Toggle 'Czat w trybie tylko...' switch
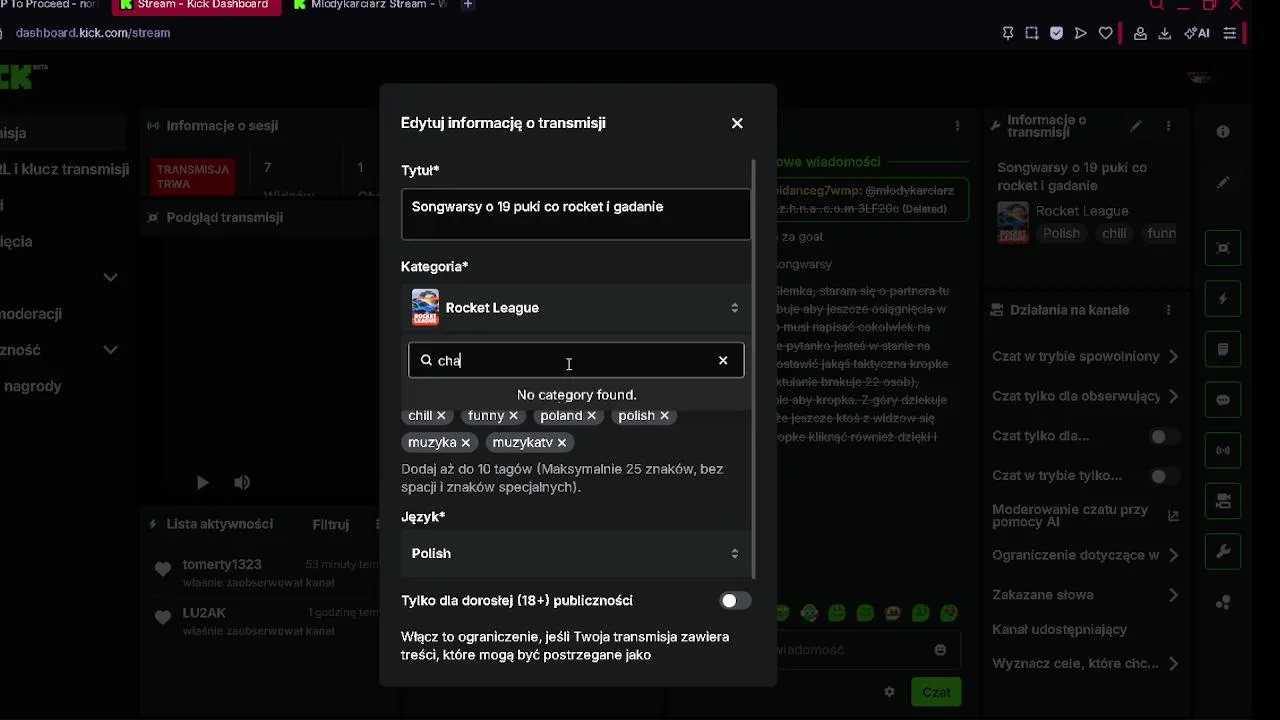The height and width of the screenshot is (720, 1280). [x=1163, y=476]
